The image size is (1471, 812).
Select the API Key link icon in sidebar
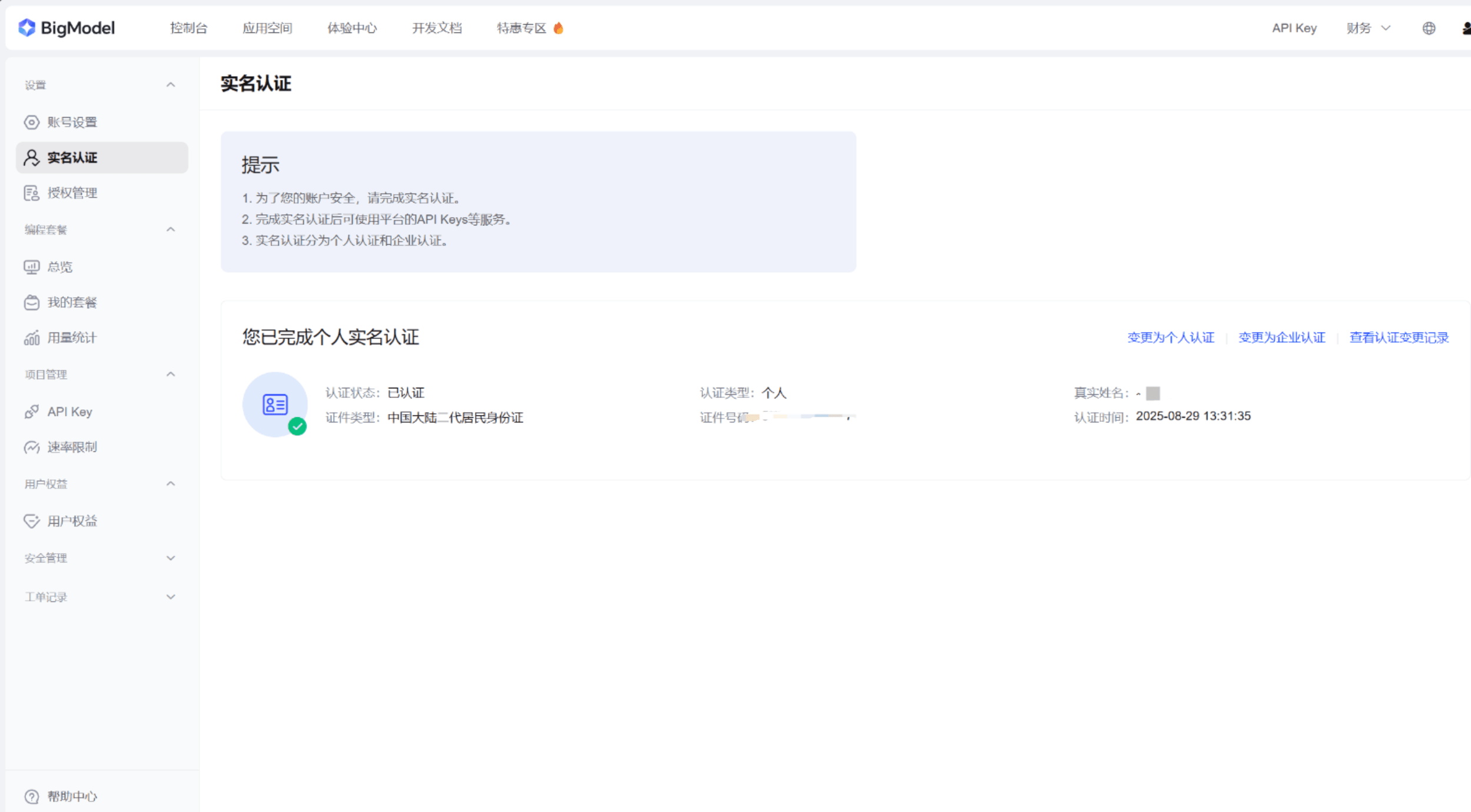(32, 412)
